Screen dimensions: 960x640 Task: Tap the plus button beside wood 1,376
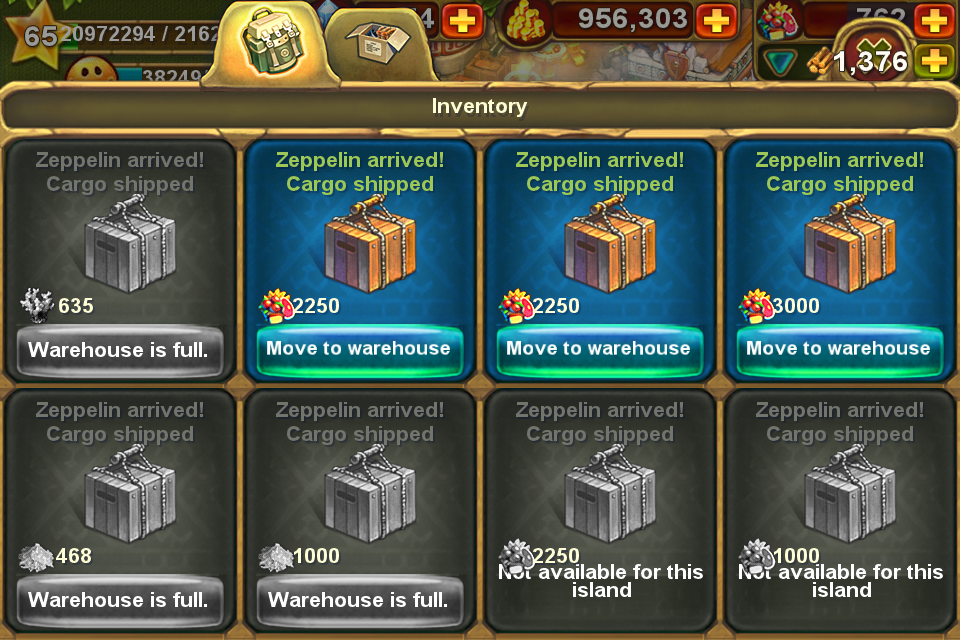tap(933, 61)
